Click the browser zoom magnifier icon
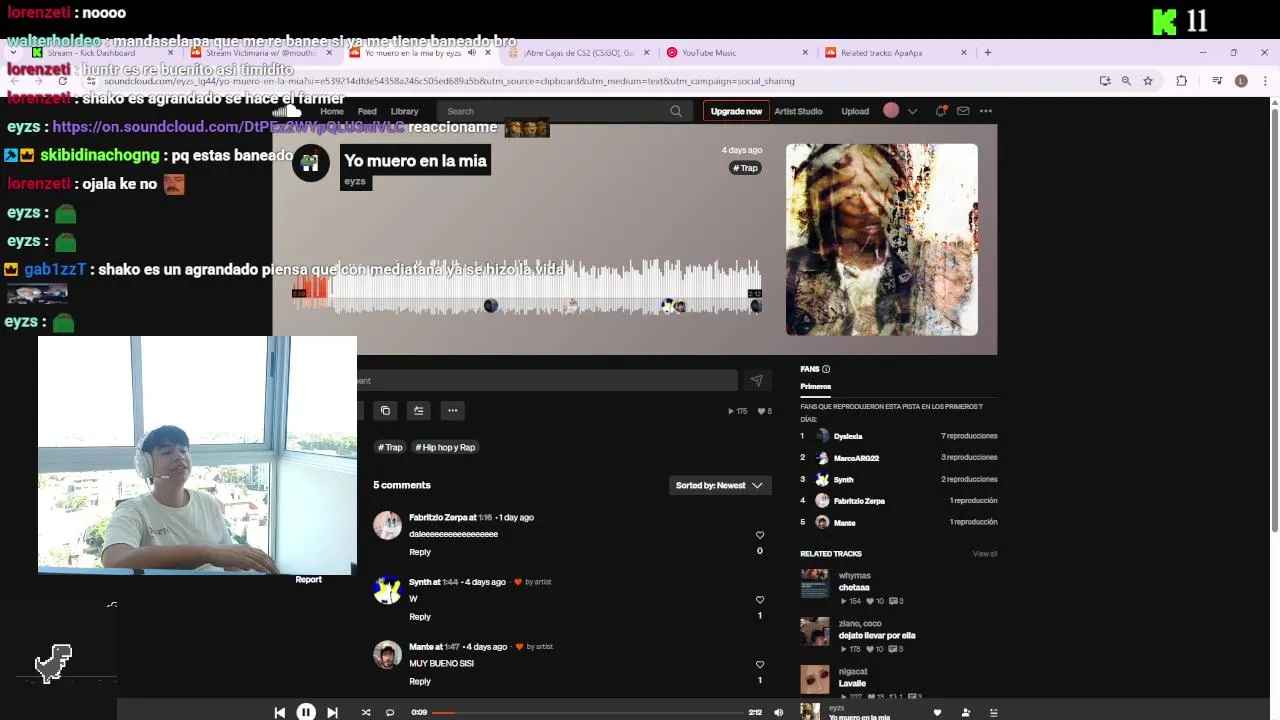The image size is (1280, 720). [x=1126, y=81]
